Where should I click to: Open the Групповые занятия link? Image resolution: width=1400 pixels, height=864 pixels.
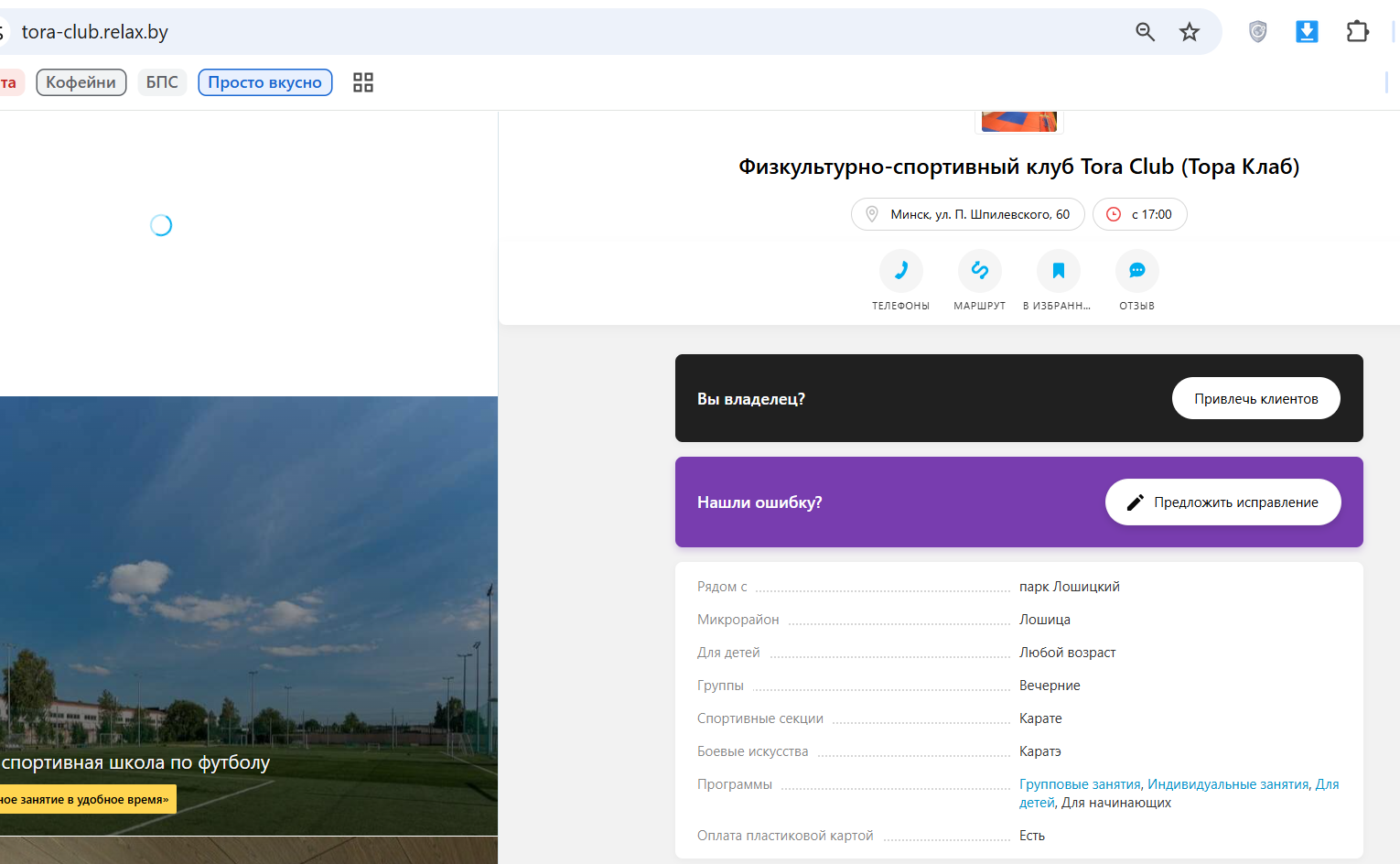point(1080,784)
